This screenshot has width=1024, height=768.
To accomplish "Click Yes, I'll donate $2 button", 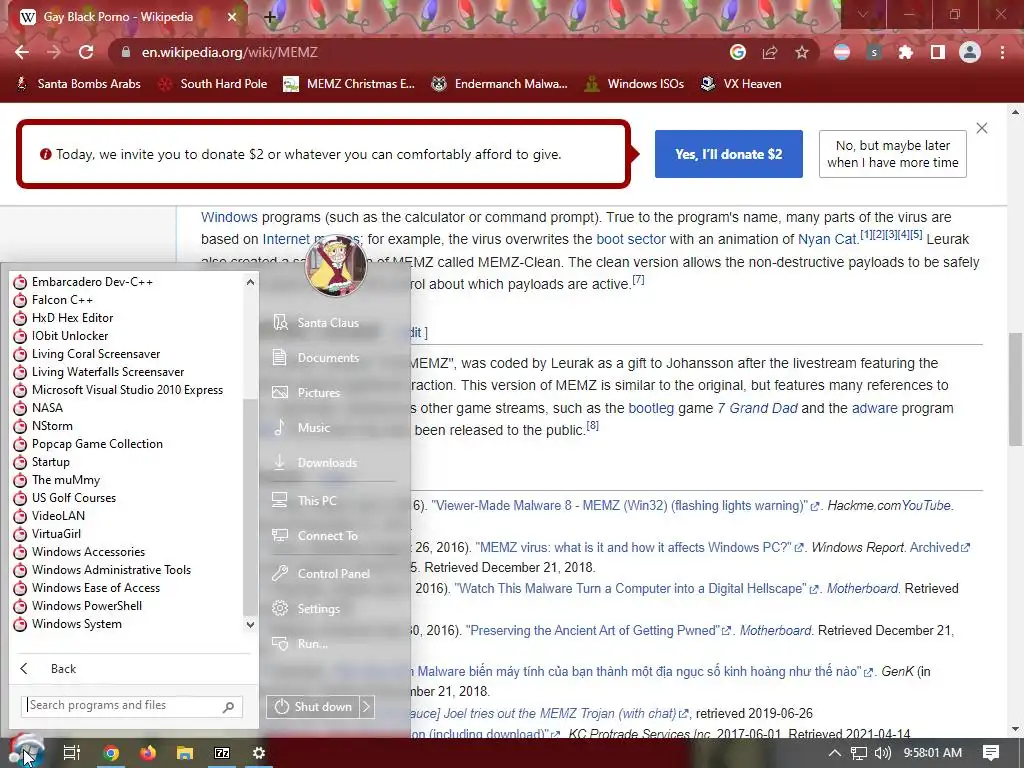I will pos(729,154).
